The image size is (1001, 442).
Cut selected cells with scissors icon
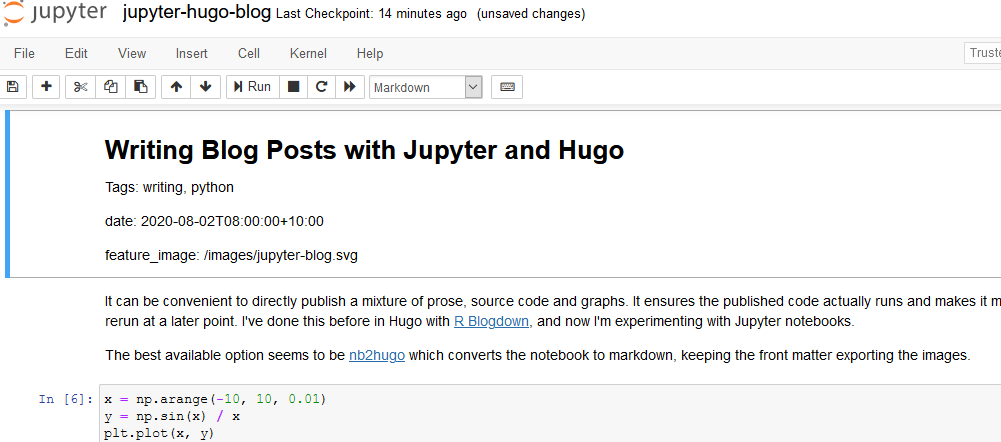click(x=81, y=87)
